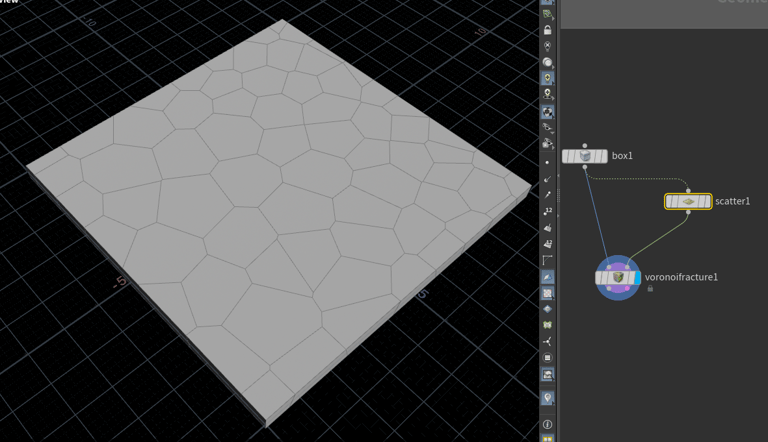Click the output connector below scatter1
Viewport: 768px width, 442px height.
click(x=688, y=212)
